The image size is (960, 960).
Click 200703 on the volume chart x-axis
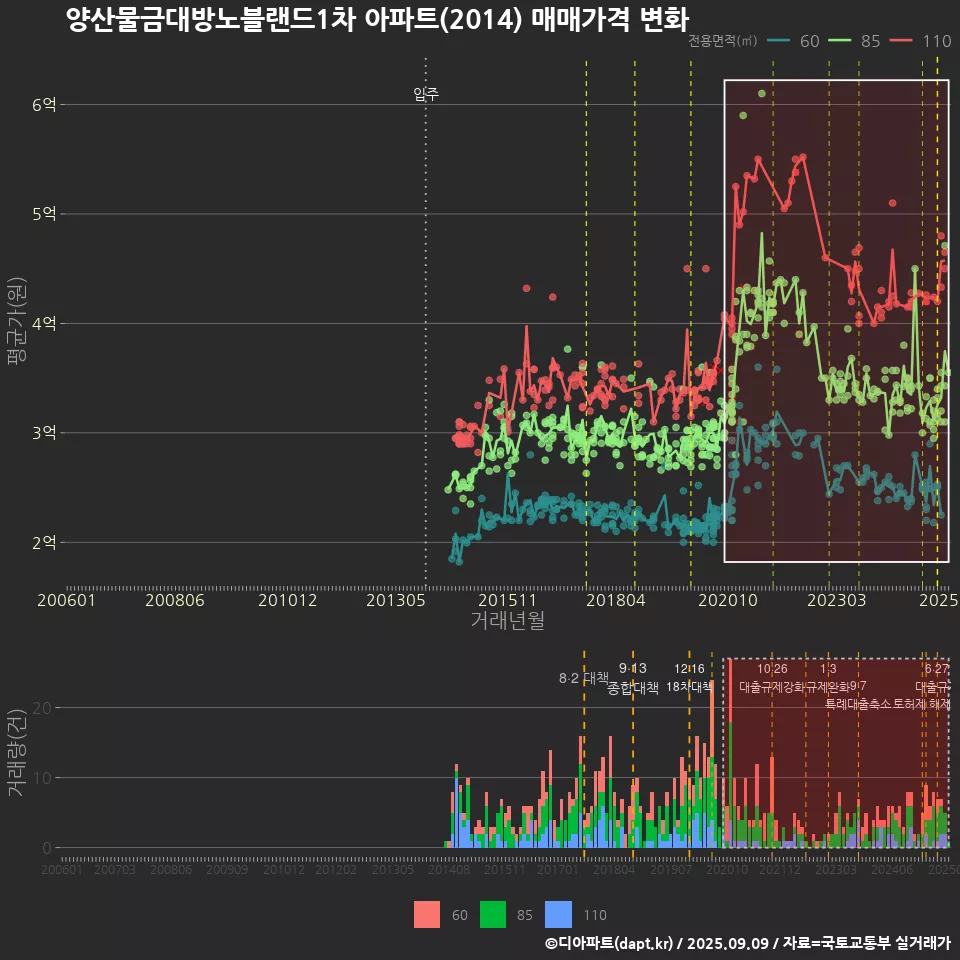point(114,869)
